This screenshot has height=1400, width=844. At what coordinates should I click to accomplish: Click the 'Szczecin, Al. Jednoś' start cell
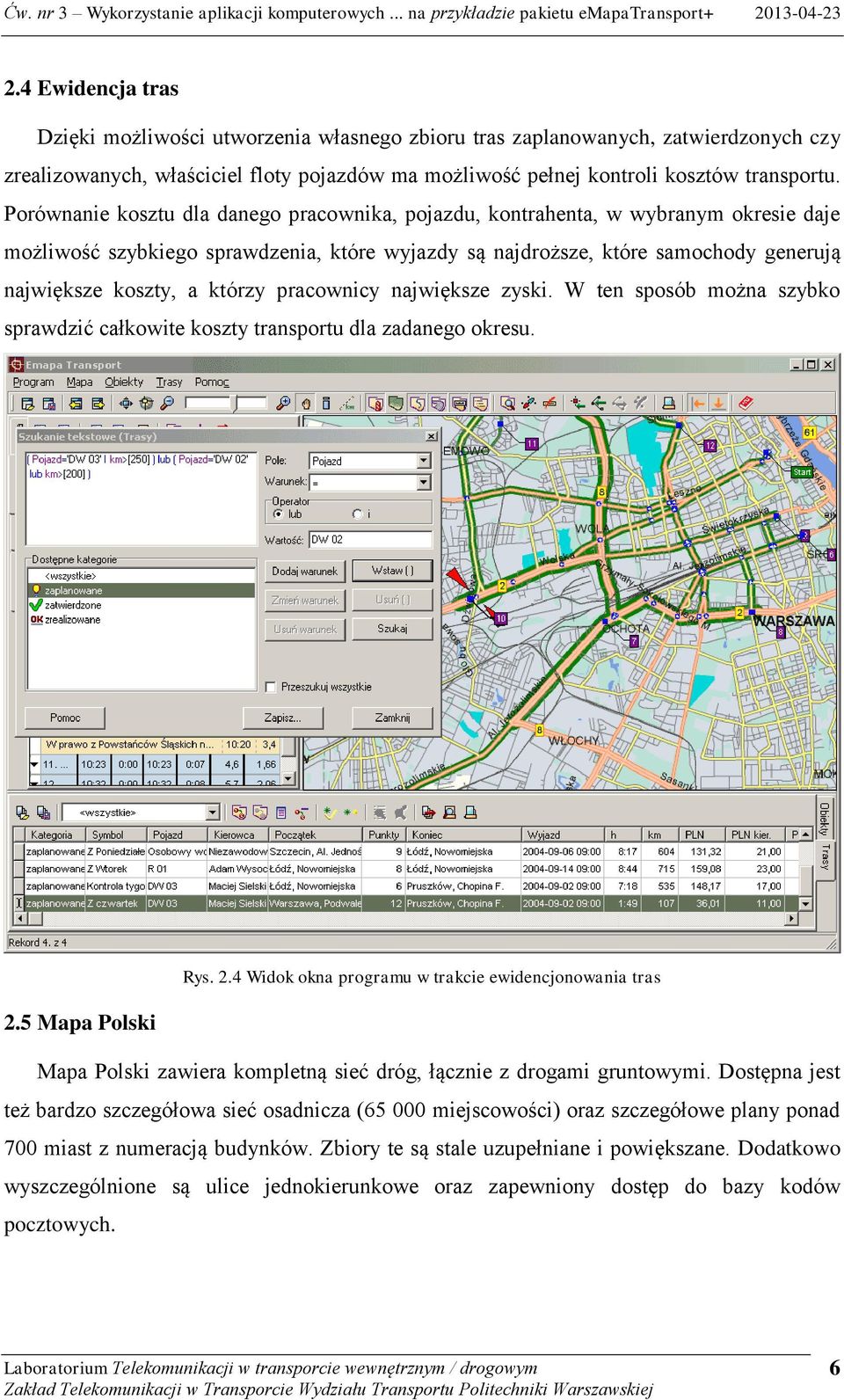pyautogui.click(x=316, y=851)
